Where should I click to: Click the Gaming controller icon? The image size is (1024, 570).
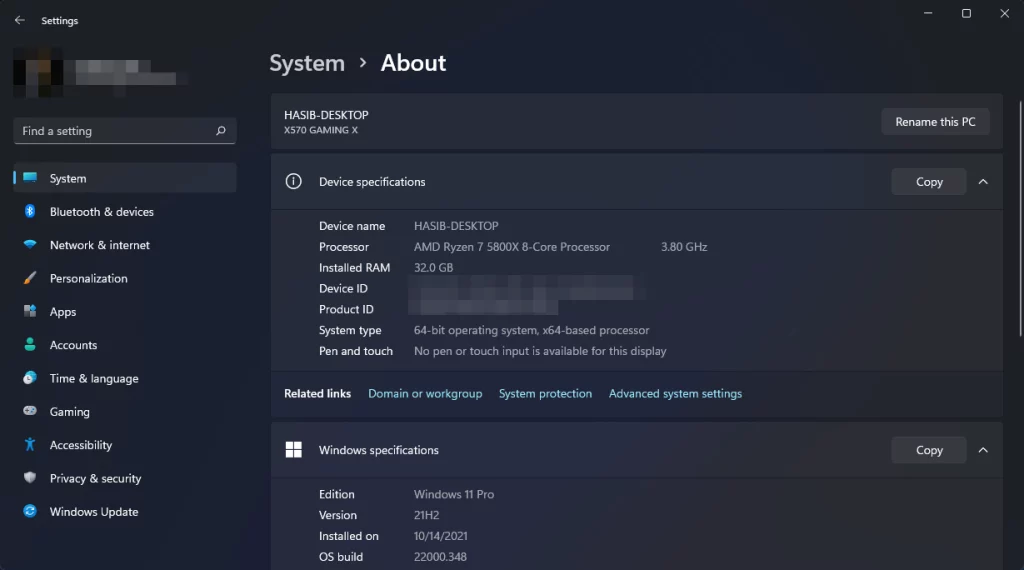tap(30, 411)
